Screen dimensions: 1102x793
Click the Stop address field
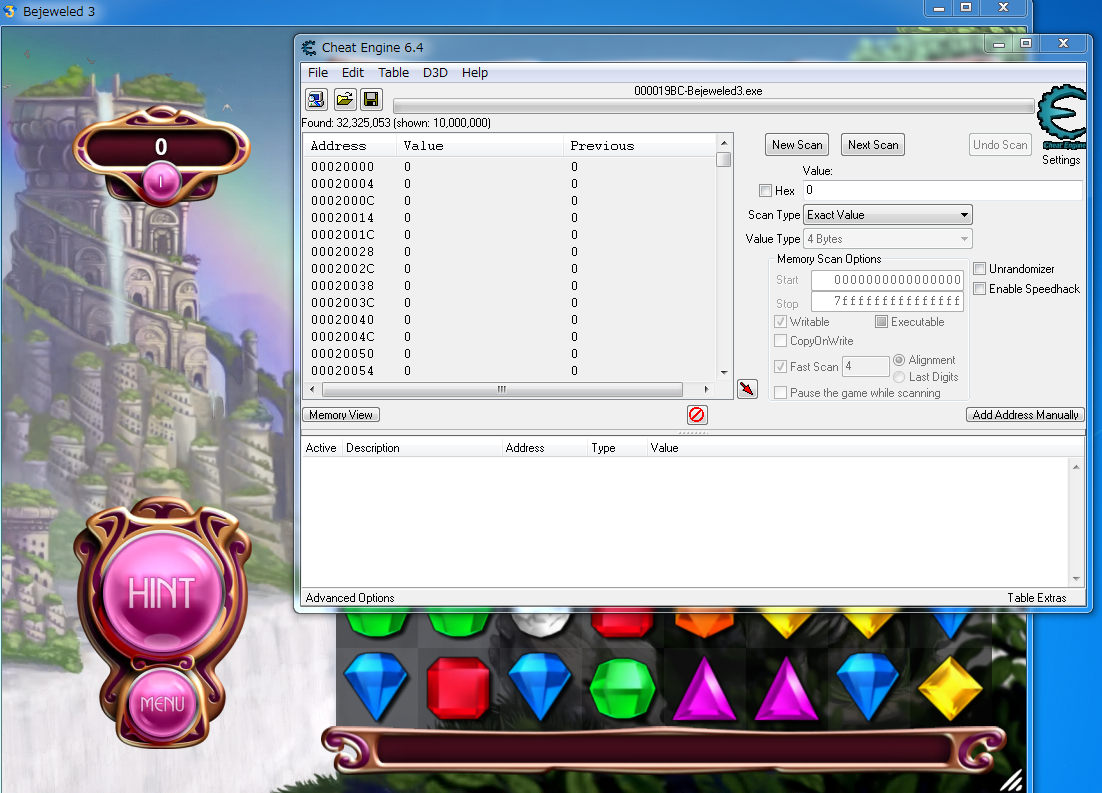pyautogui.click(x=887, y=302)
